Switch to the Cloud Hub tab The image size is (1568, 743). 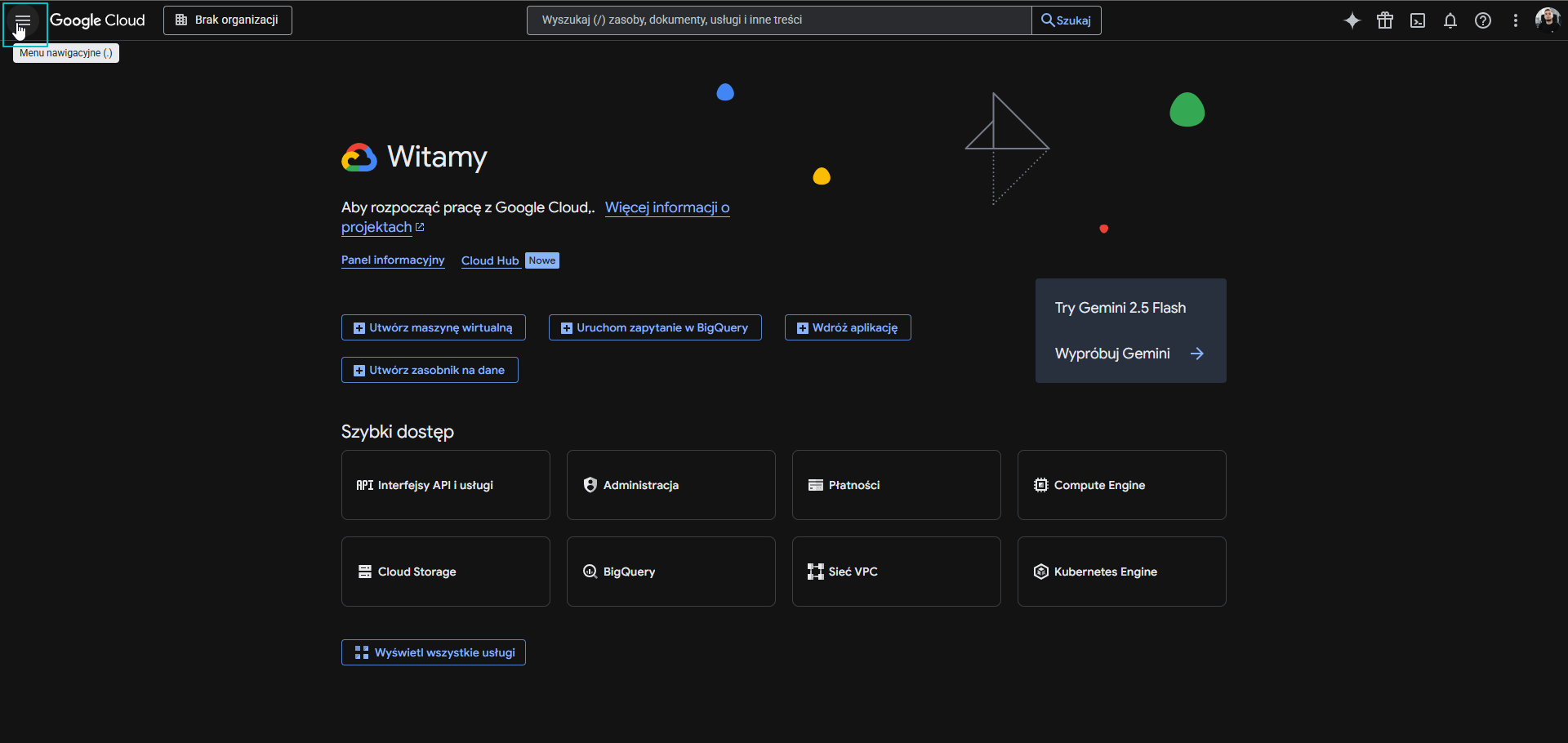490,260
